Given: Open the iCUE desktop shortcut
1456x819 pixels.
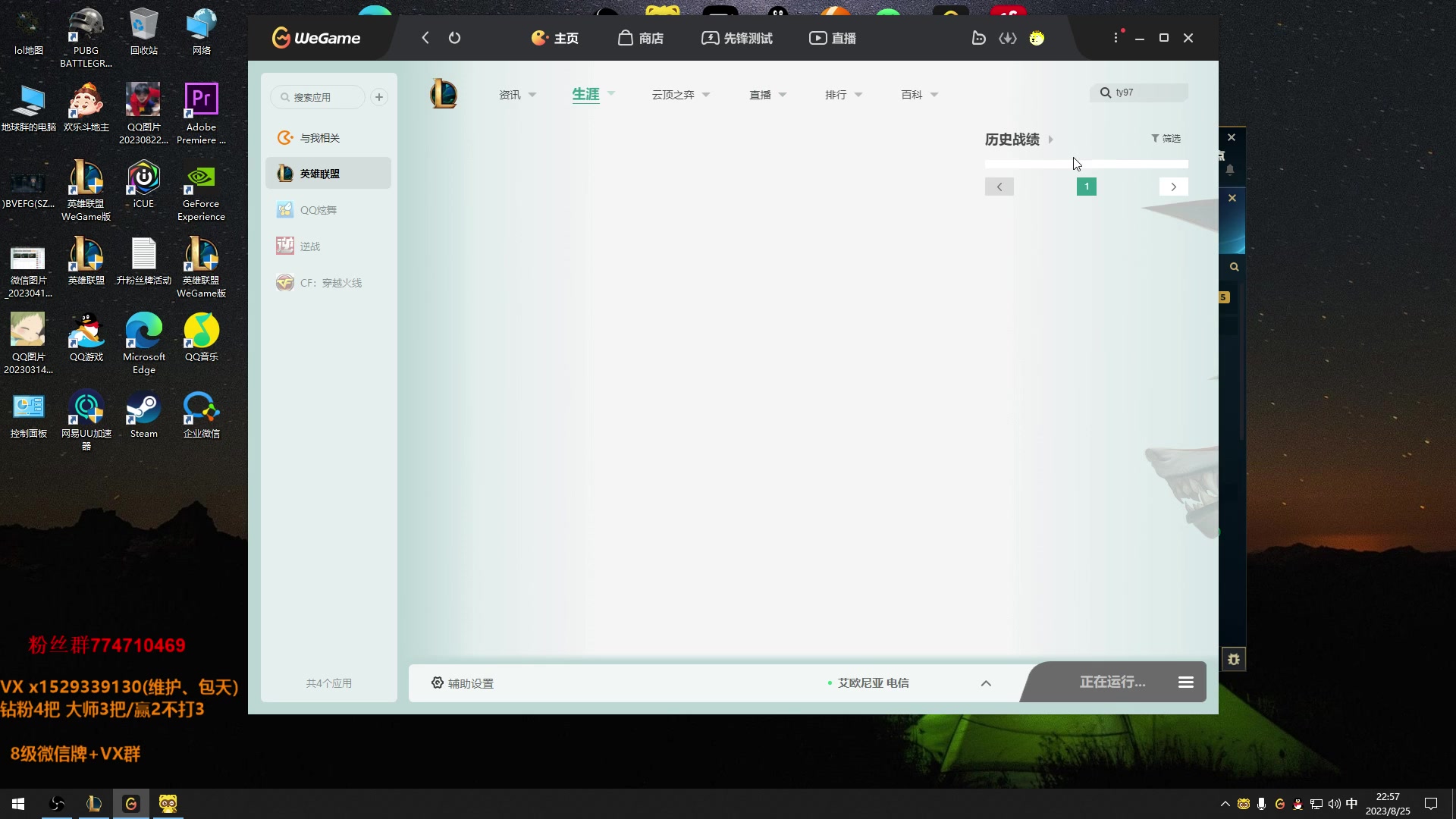Looking at the screenshot, I should [143, 184].
